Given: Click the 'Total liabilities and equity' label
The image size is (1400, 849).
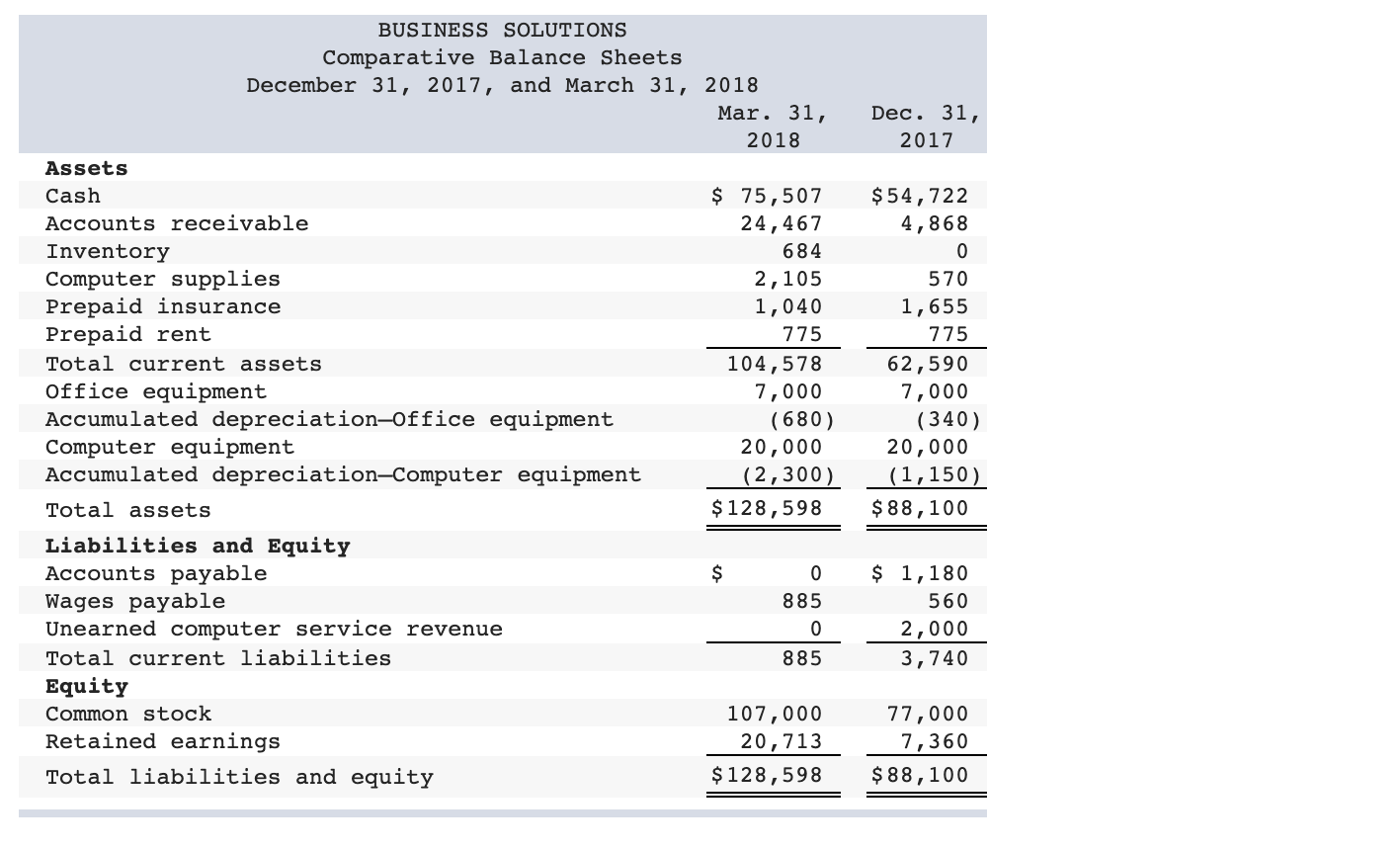Looking at the screenshot, I should click(x=239, y=777).
